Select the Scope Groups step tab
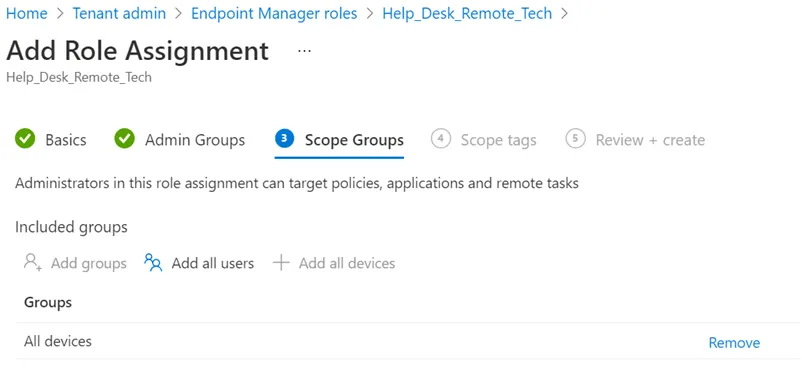The height and width of the screenshot is (377, 802). click(354, 140)
